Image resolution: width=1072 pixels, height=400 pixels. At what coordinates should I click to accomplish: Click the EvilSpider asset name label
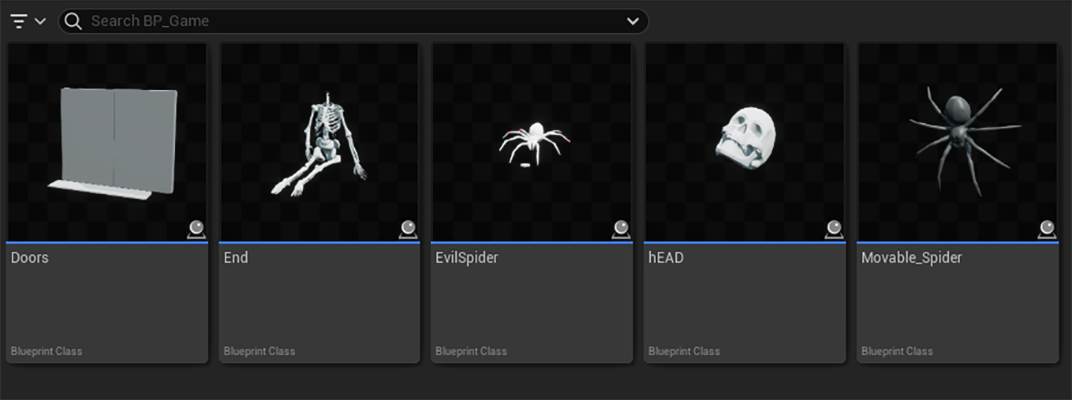[467, 258]
